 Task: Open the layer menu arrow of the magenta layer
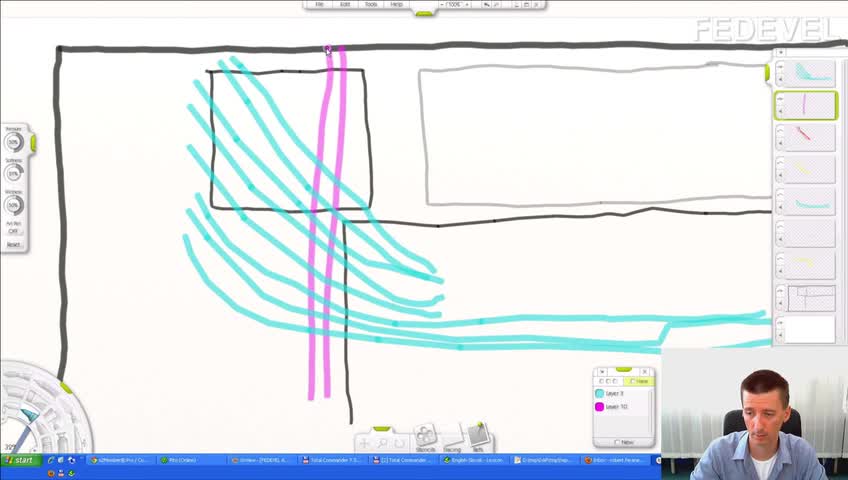780,111
